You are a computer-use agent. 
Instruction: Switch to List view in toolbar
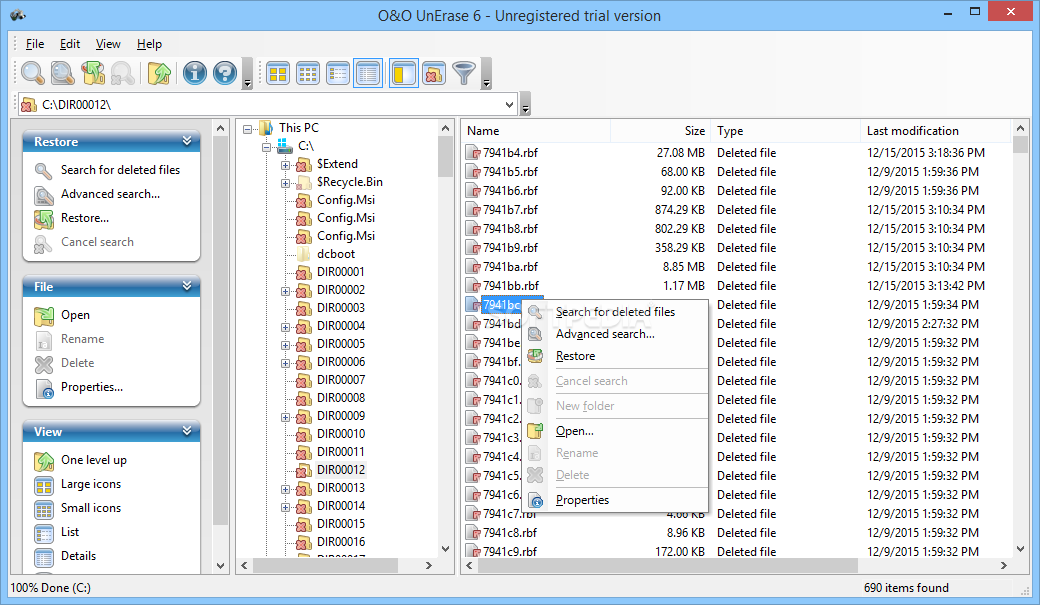338,74
